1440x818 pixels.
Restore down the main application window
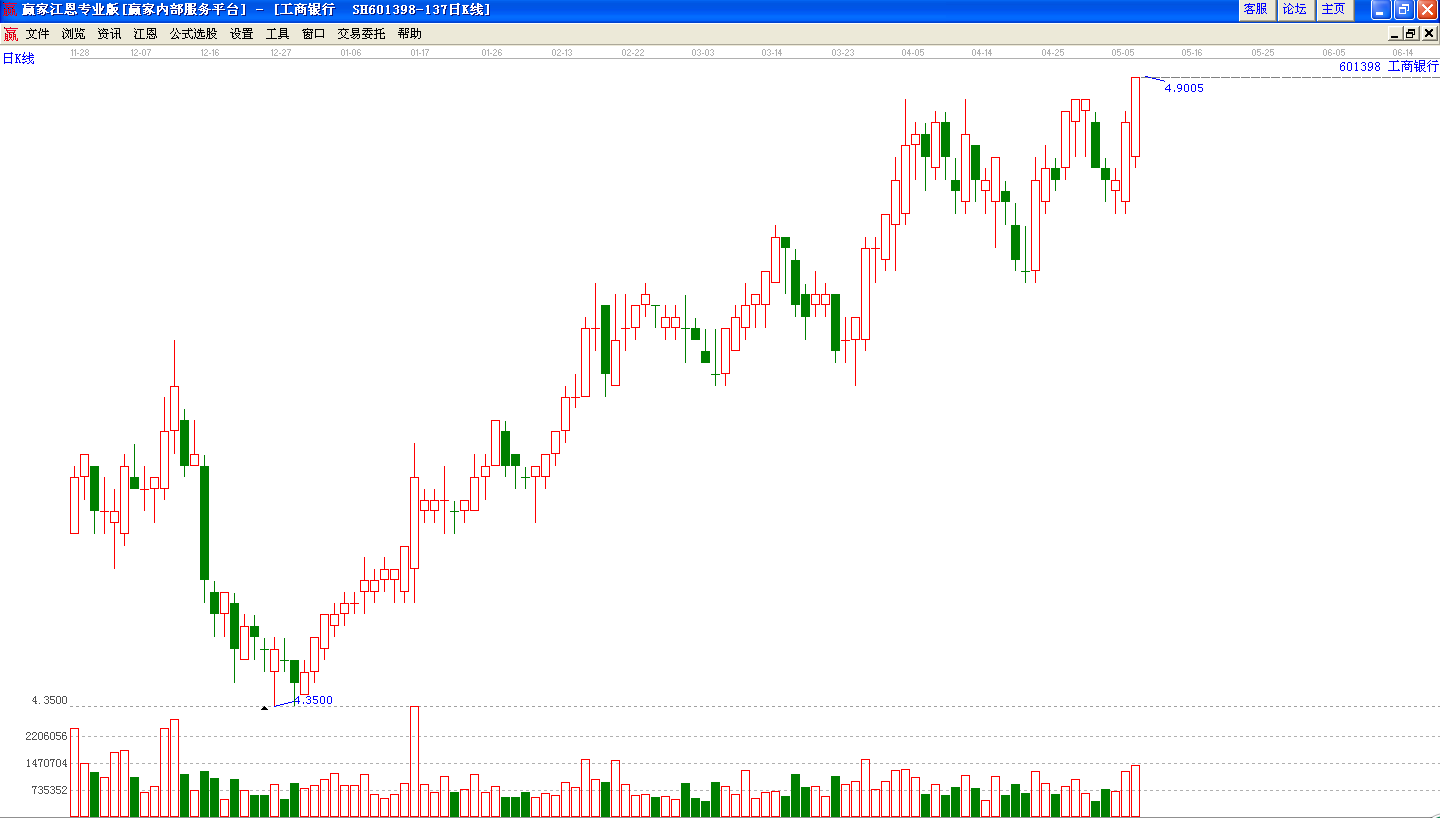[x=1403, y=10]
